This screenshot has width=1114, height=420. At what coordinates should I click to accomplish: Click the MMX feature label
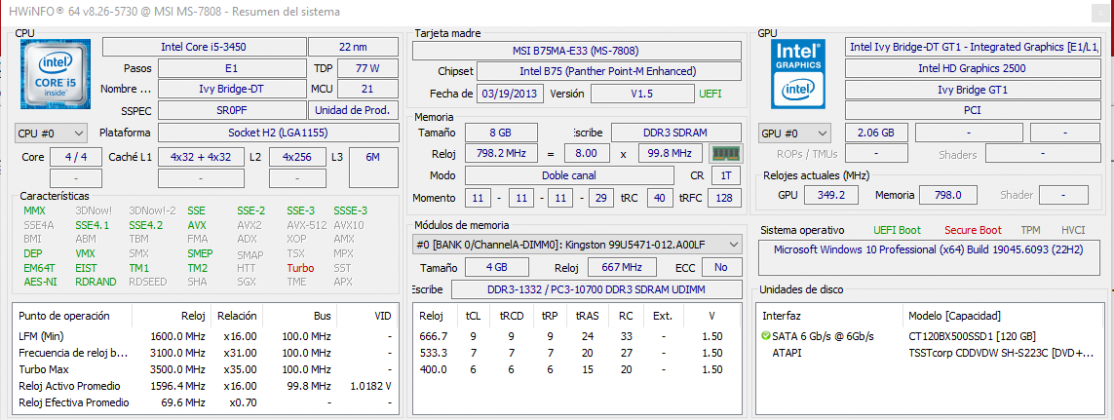click(34, 211)
